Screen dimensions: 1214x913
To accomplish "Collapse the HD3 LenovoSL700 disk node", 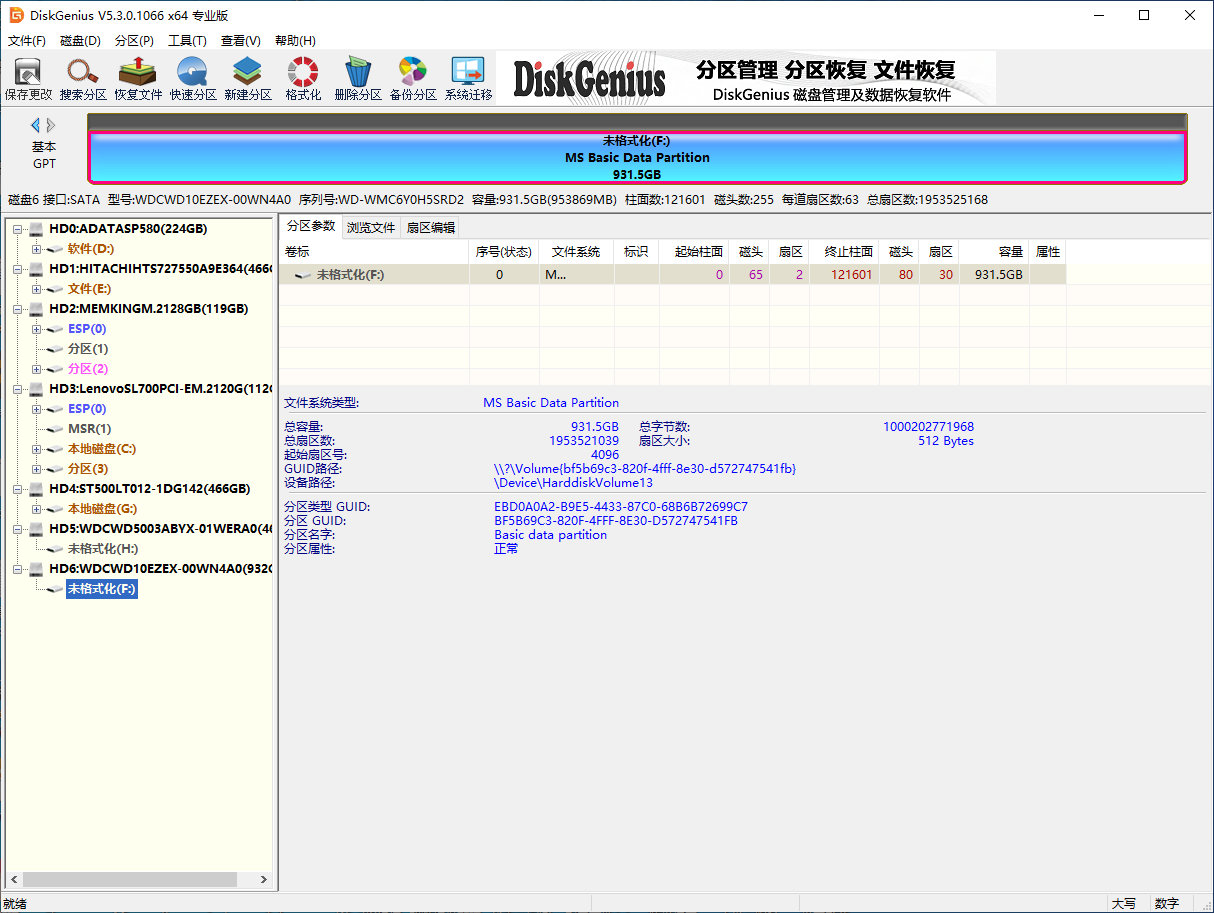I will [18, 389].
